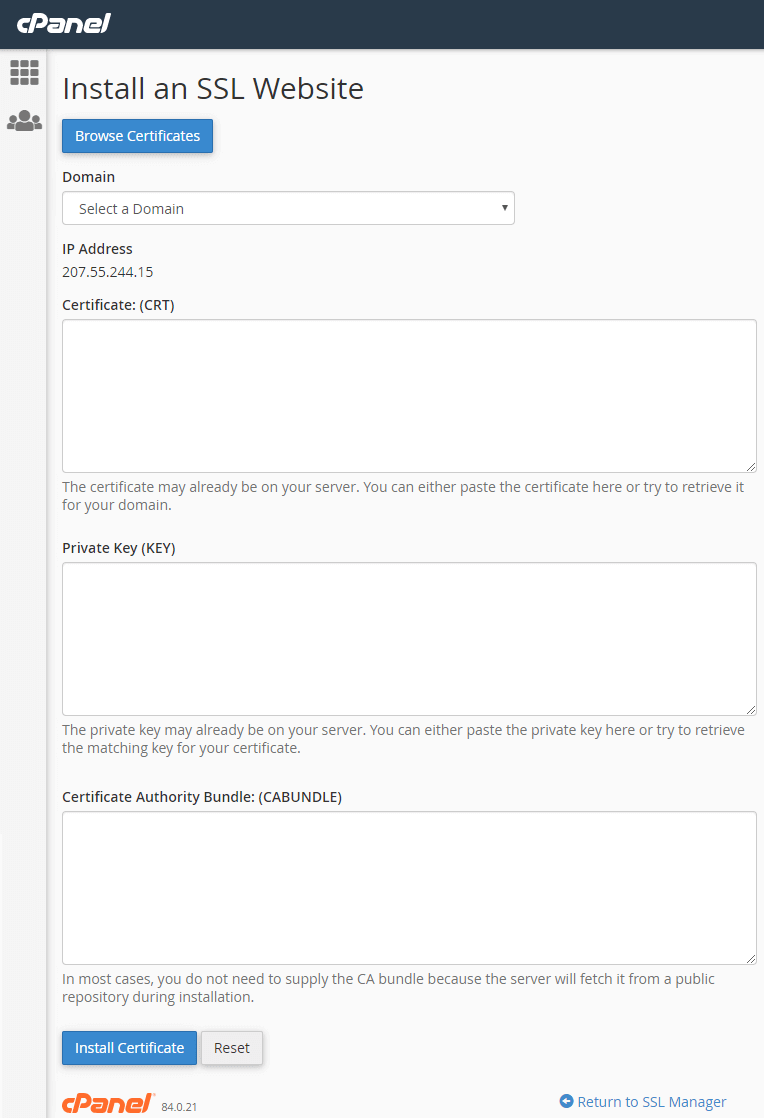Focus the Certificate (CRT) text area
764x1118 pixels.
(409, 396)
